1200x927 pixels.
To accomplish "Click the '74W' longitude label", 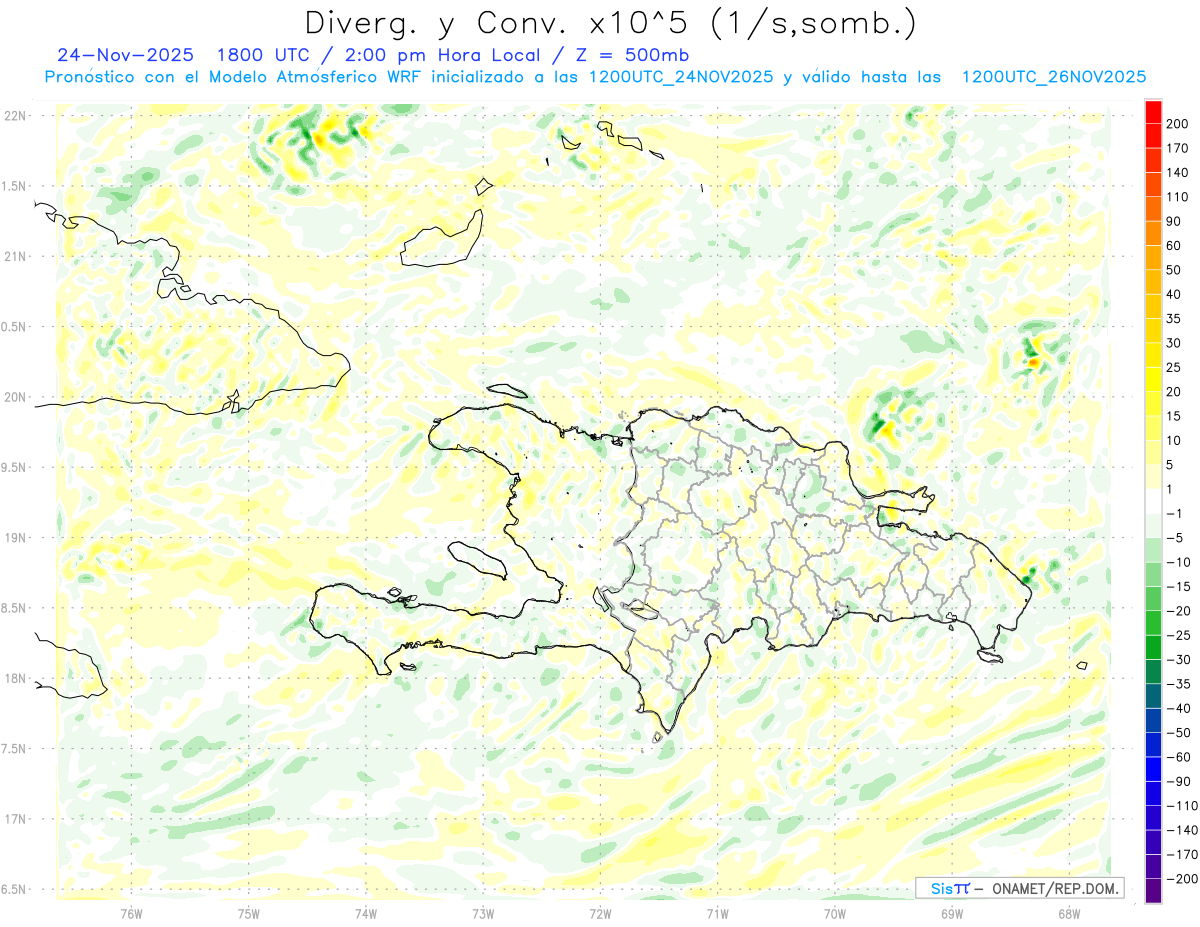I will tap(365, 913).
